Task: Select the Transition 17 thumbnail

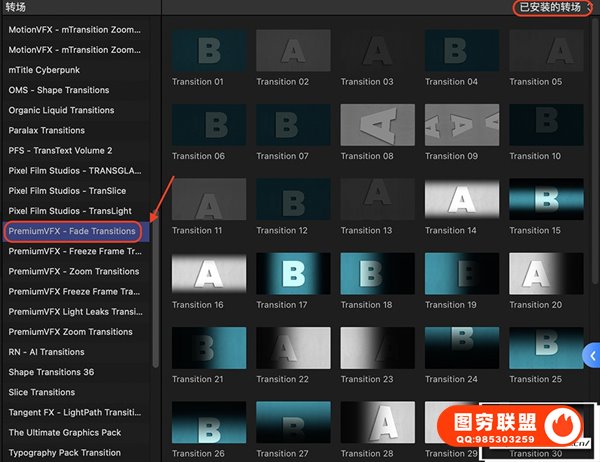Action: click(293, 273)
